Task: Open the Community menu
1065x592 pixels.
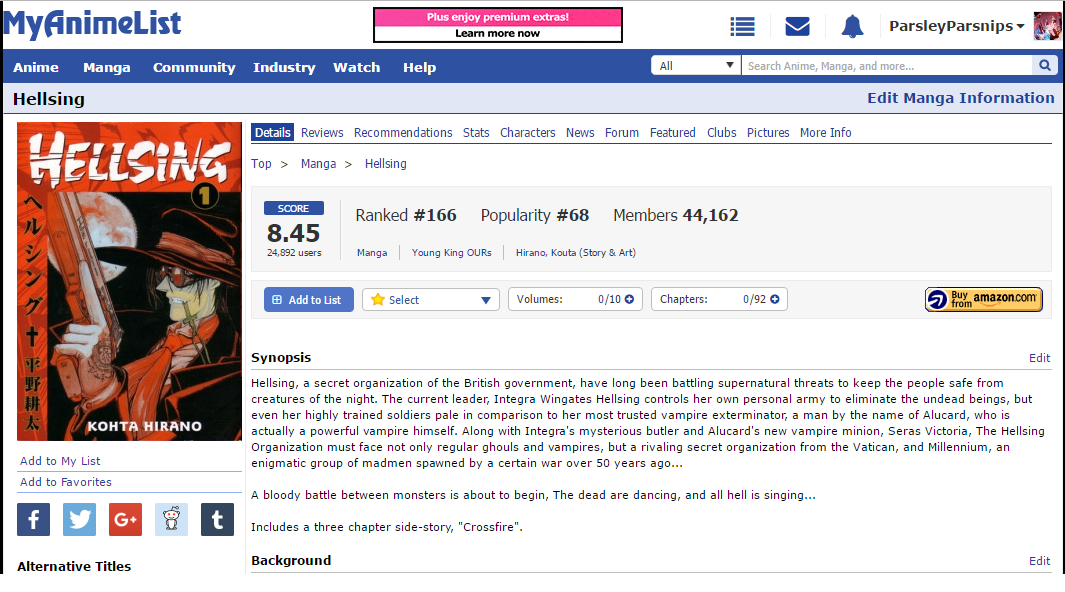Action: point(194,67)
